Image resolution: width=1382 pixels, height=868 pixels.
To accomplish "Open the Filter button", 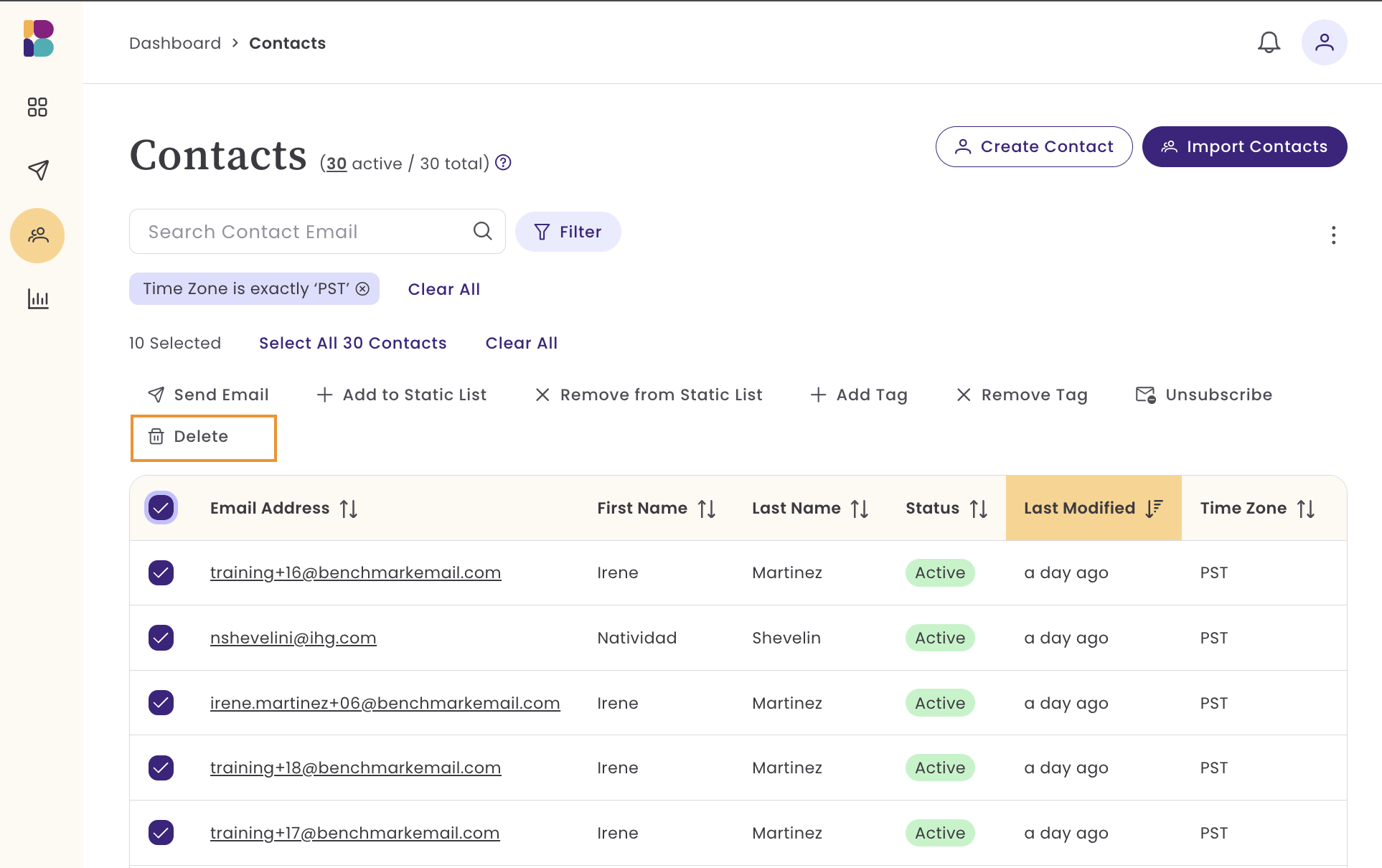I will tap(568, 232).
